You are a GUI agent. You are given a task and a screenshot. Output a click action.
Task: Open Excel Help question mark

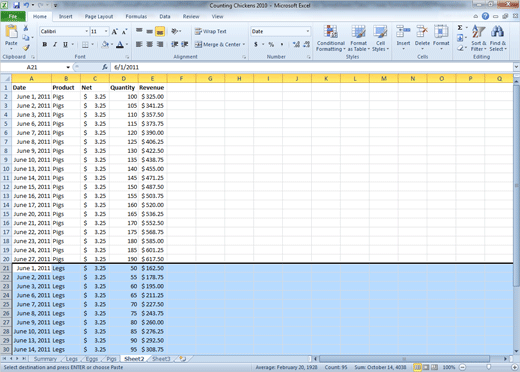(x=485, y=16)
